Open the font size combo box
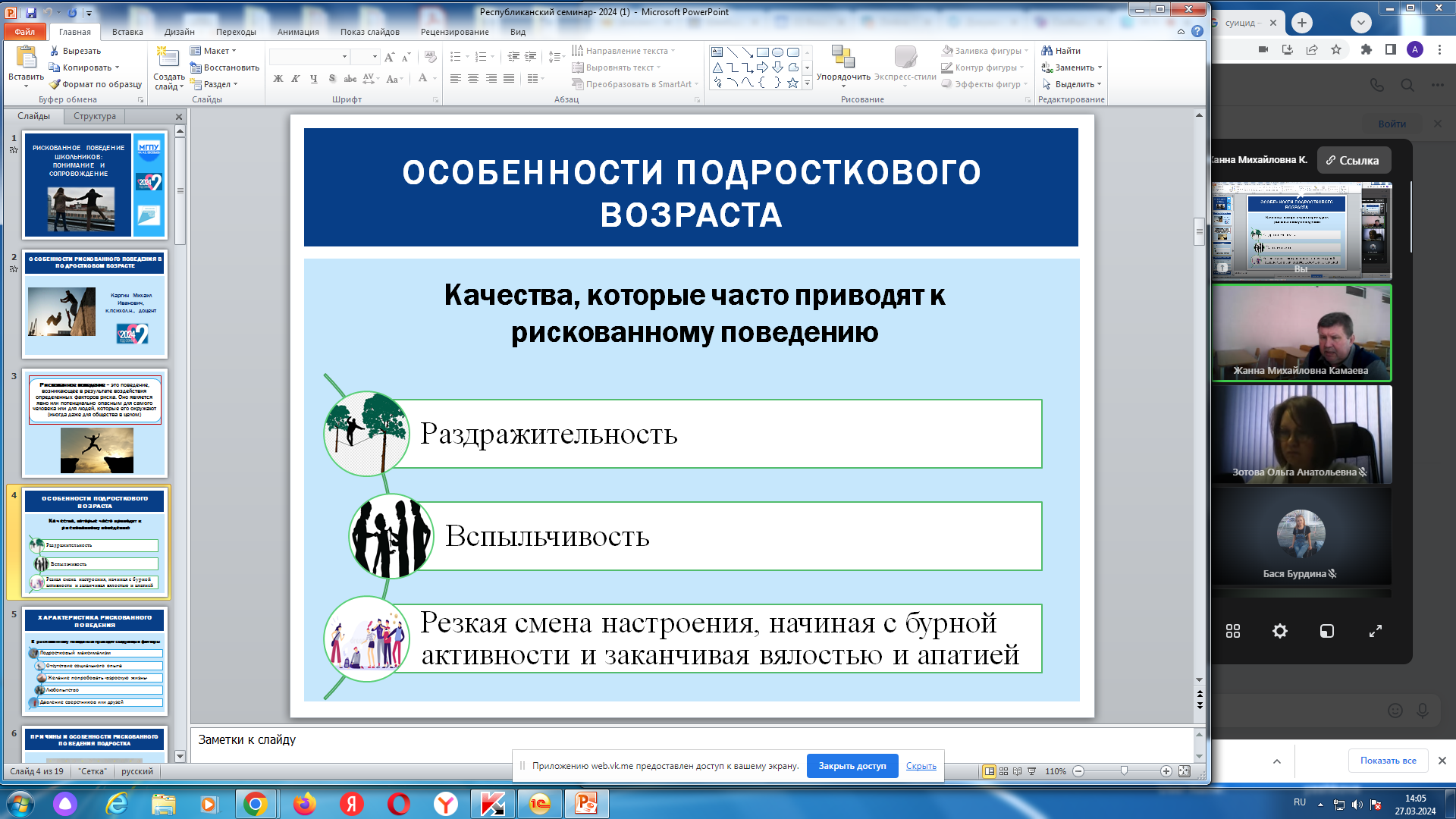1456x819 pixels. (365, 57)
